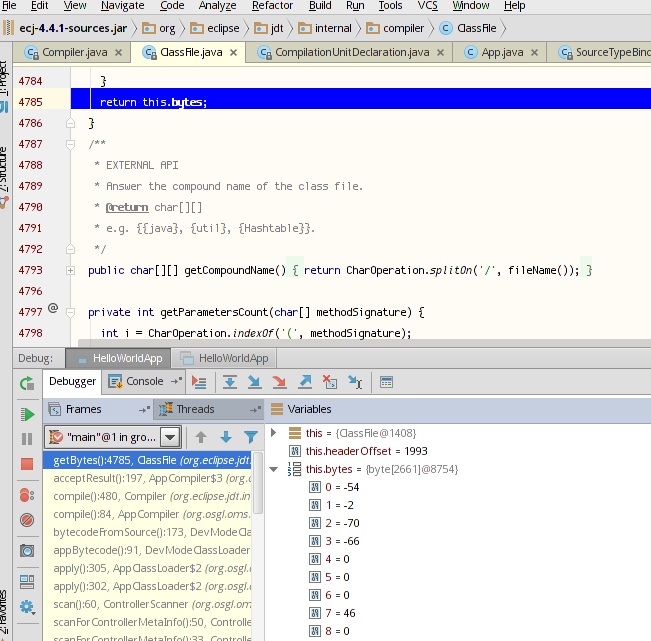Expand the 'this' variable node

coord(273,433)
